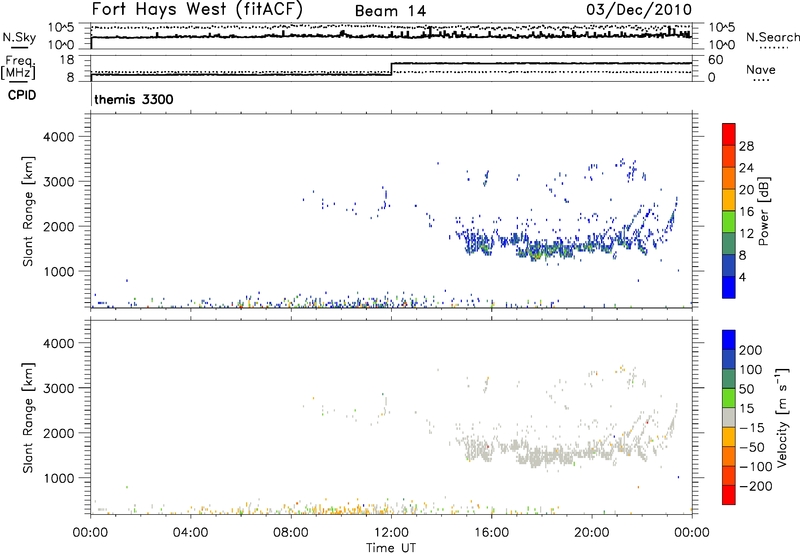This screenshot has width=800, height=554.
Task: Select the 'themis 3300' control program text
Action: tap(134, 99)
